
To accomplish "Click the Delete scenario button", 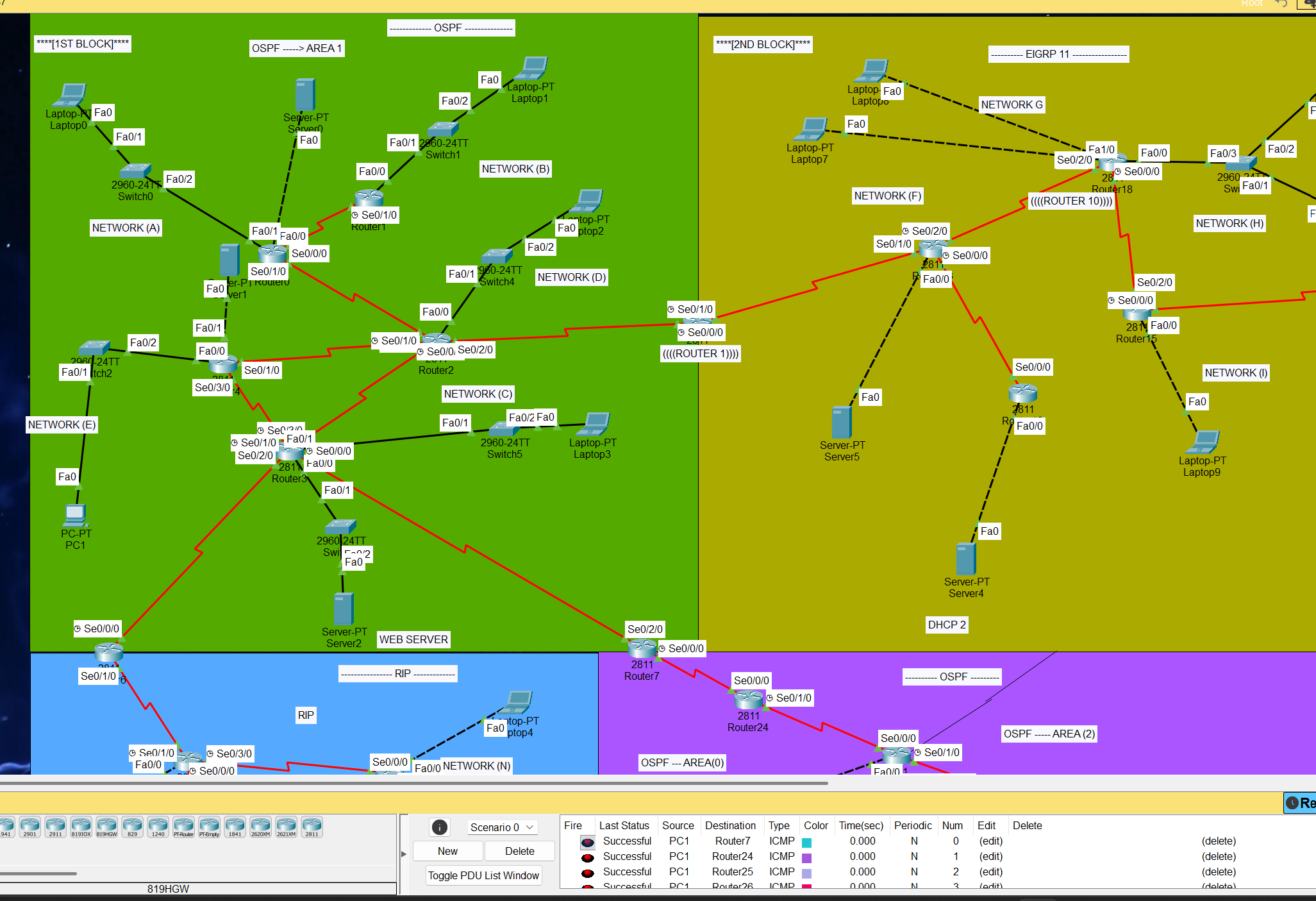I will 520,851.
